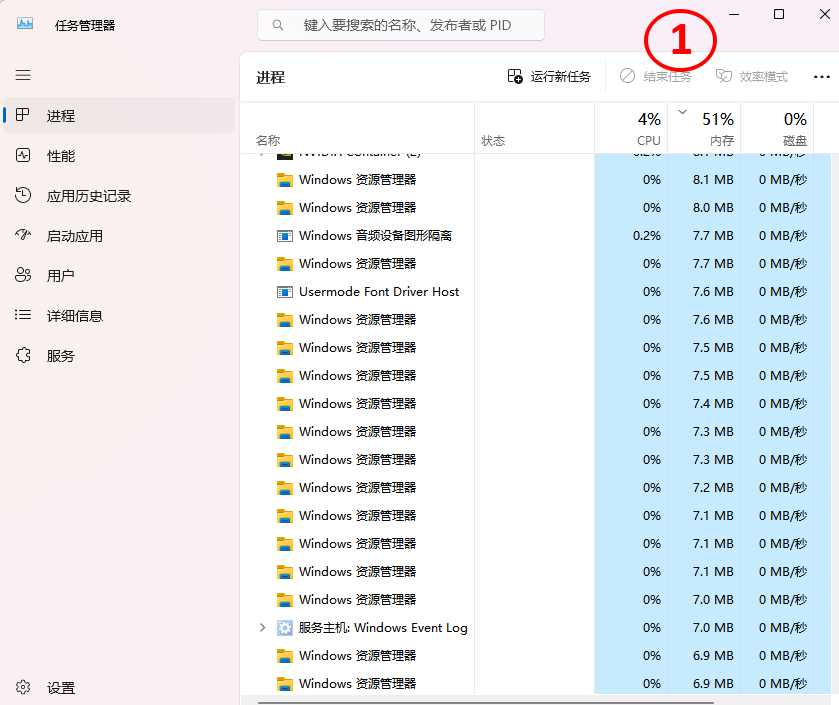Expand 服务主机: Windows Event Log row
The width and height of the screenshot is (839, 705).
click(x=262, y=627)
